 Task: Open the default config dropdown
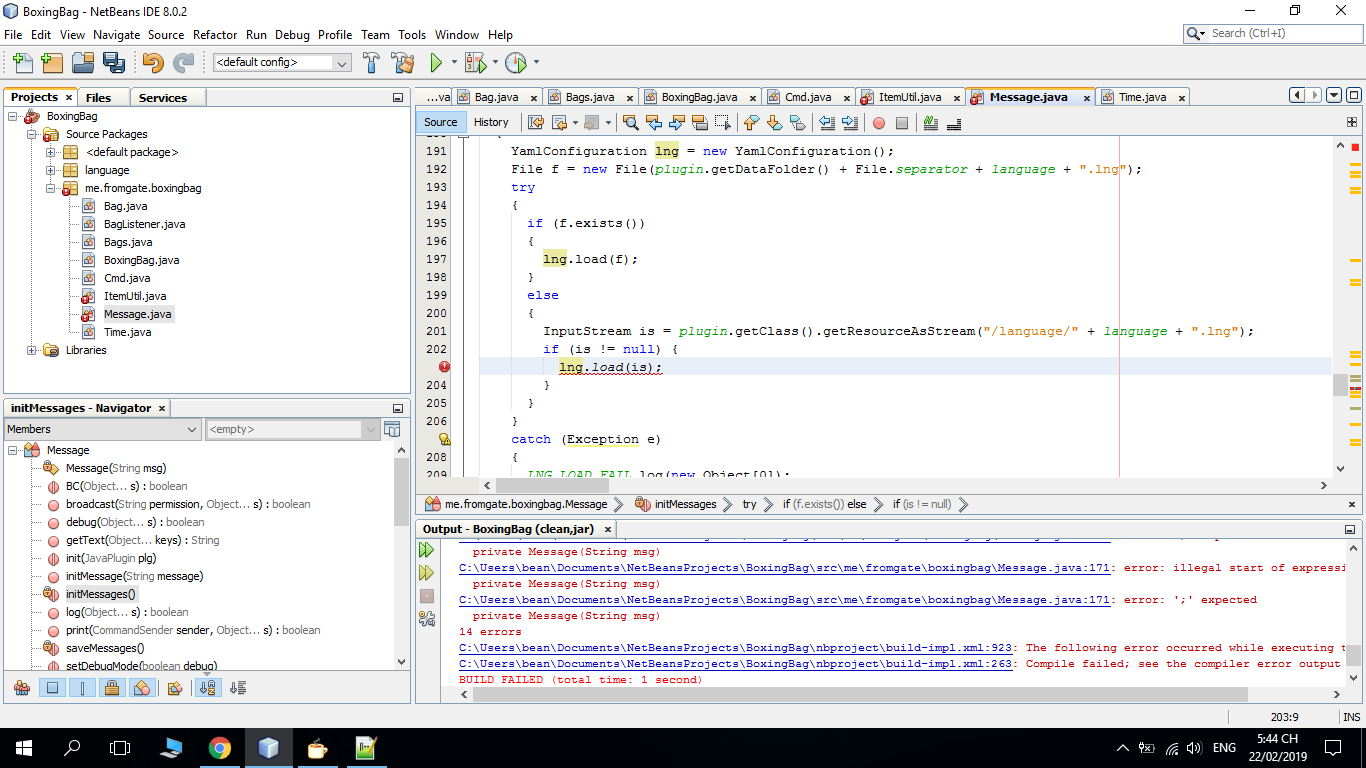tap(342, 62)
